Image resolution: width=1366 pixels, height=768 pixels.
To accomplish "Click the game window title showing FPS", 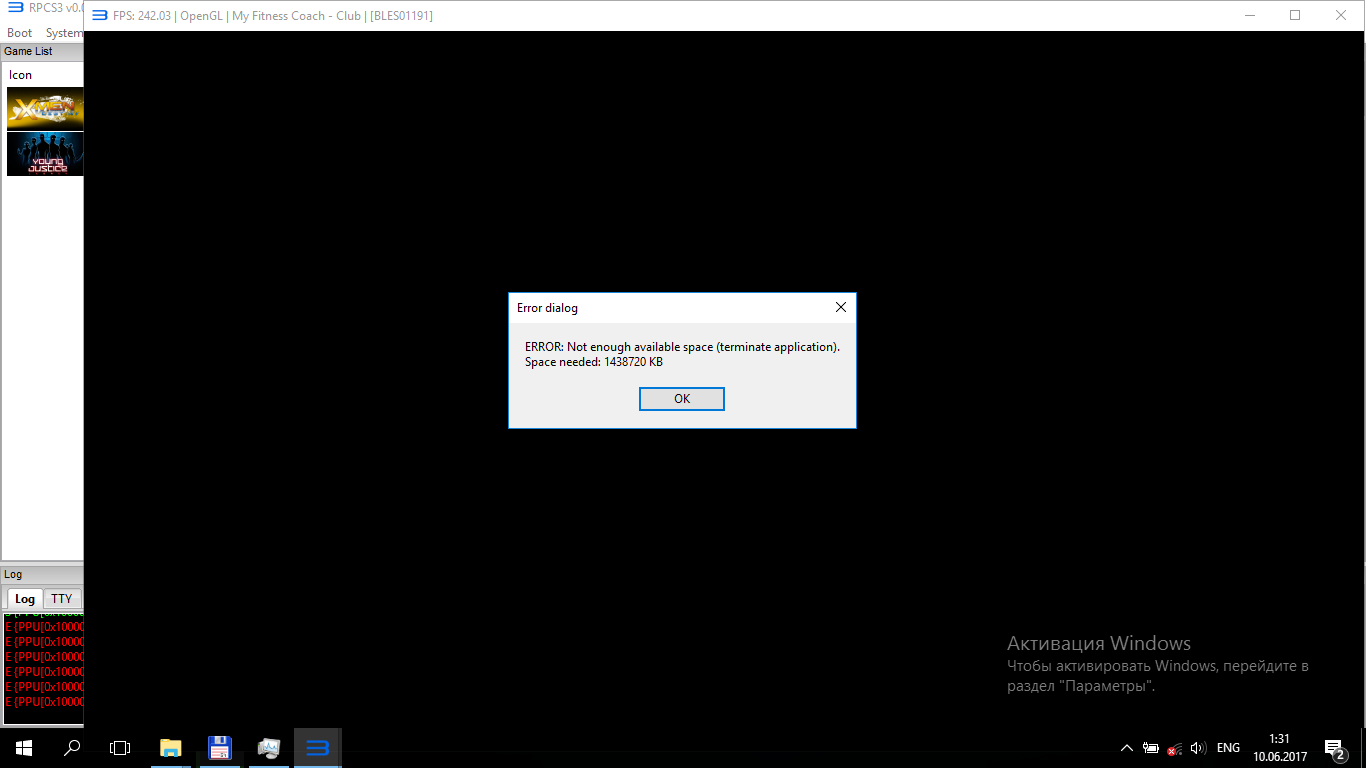I will click(275, 16).
